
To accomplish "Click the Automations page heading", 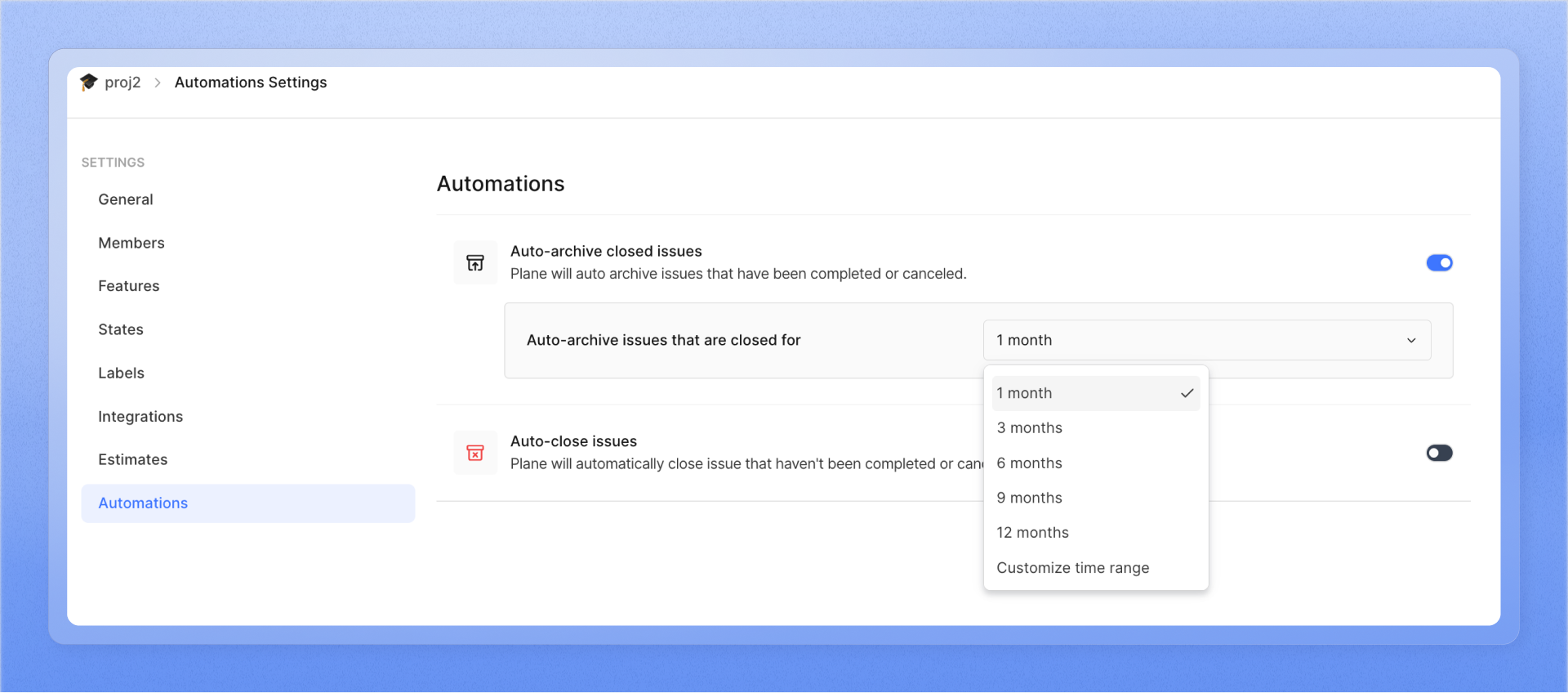I will coord(501,184).
